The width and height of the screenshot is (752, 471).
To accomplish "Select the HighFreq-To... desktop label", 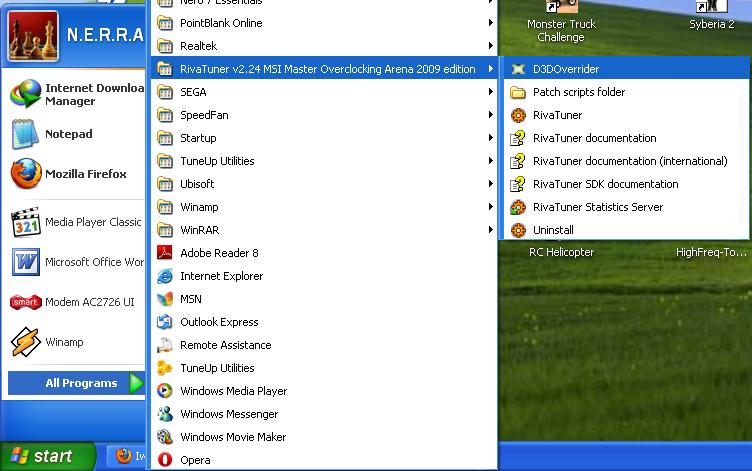I will tap(711, 252).
